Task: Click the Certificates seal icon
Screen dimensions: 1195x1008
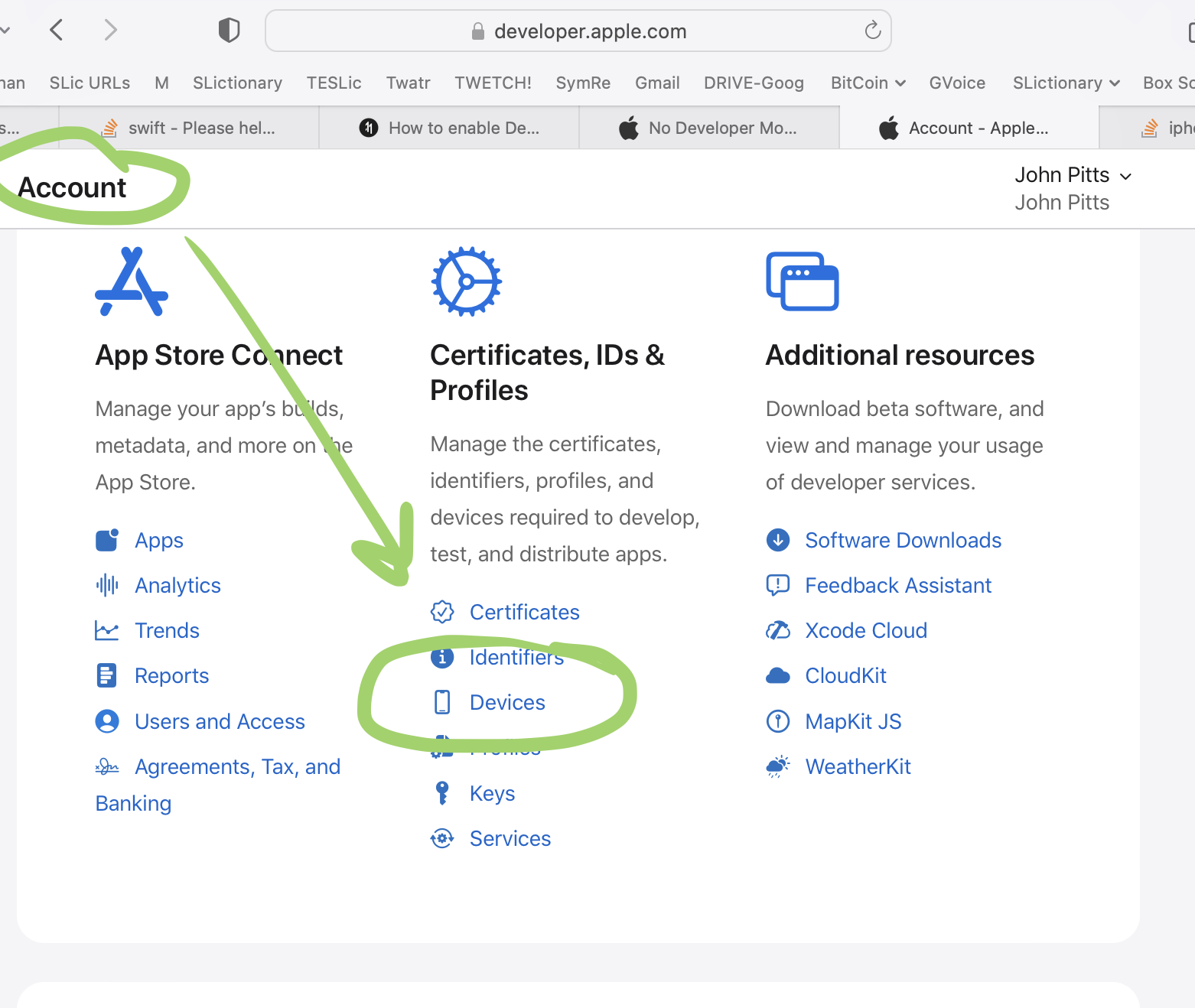Action: (442, 612)
